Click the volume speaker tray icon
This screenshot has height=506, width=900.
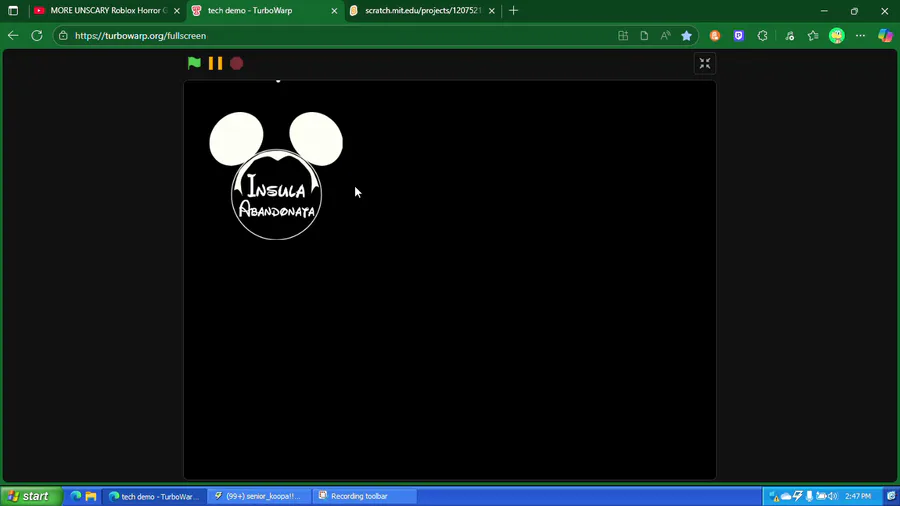point(833,496)
